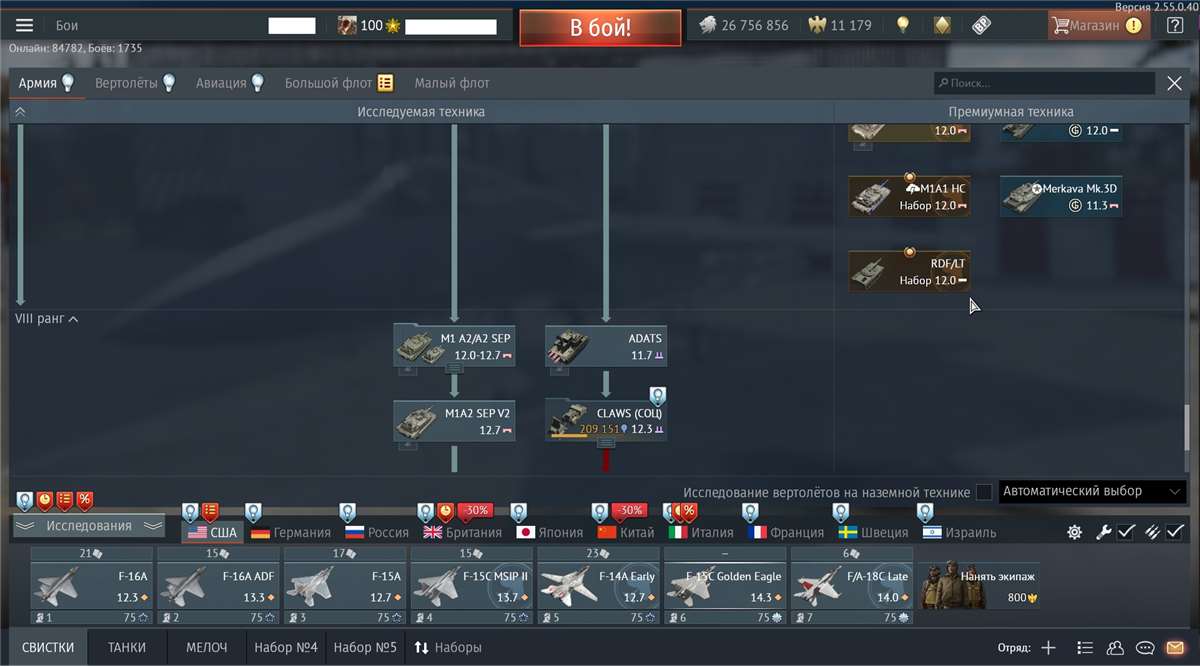
Task: Click the В бой! button
Action: coord(600,27)
